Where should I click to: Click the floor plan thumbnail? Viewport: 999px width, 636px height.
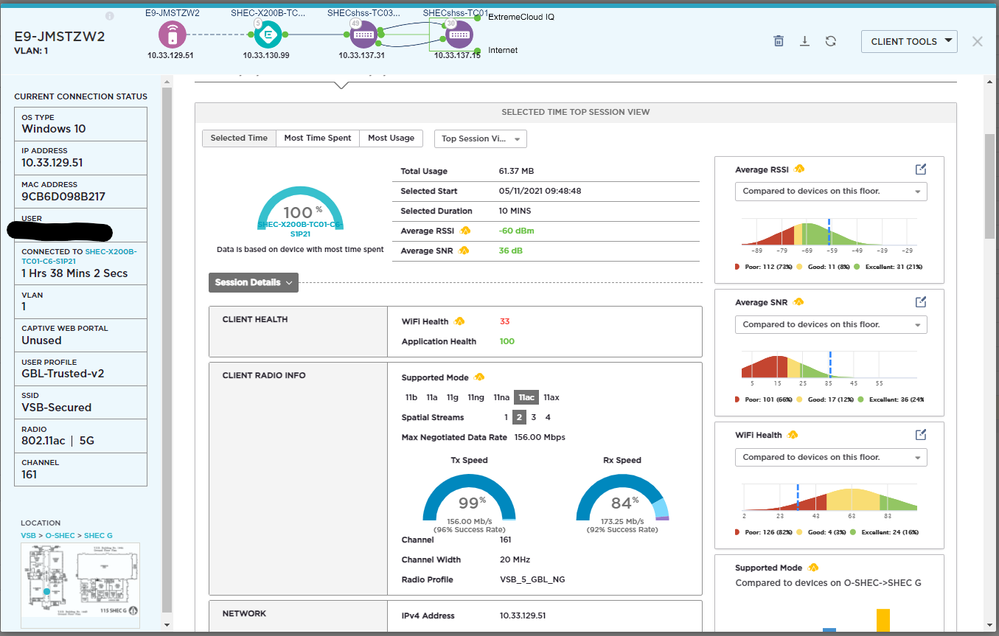(80, 585)
